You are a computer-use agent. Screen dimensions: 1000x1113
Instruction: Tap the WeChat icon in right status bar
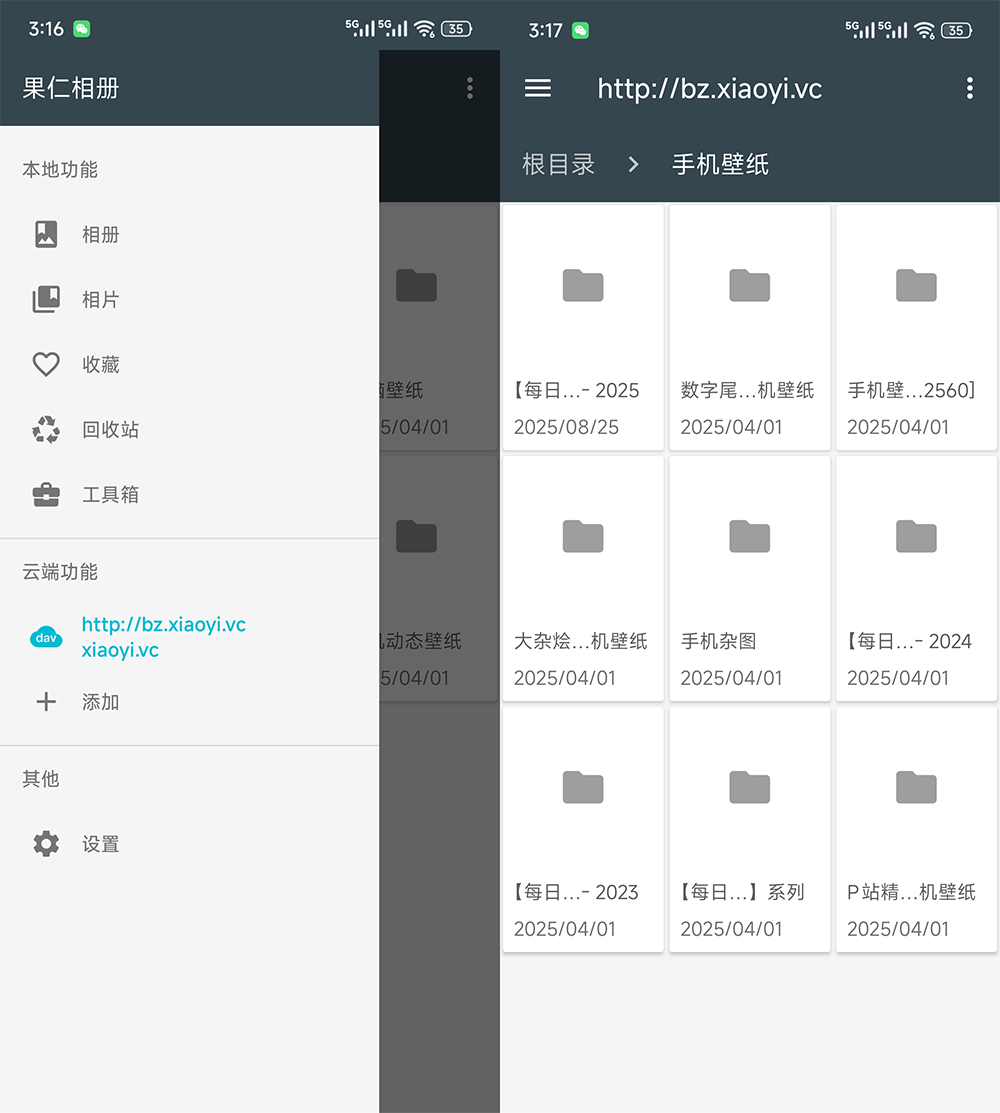coord(581,31)
